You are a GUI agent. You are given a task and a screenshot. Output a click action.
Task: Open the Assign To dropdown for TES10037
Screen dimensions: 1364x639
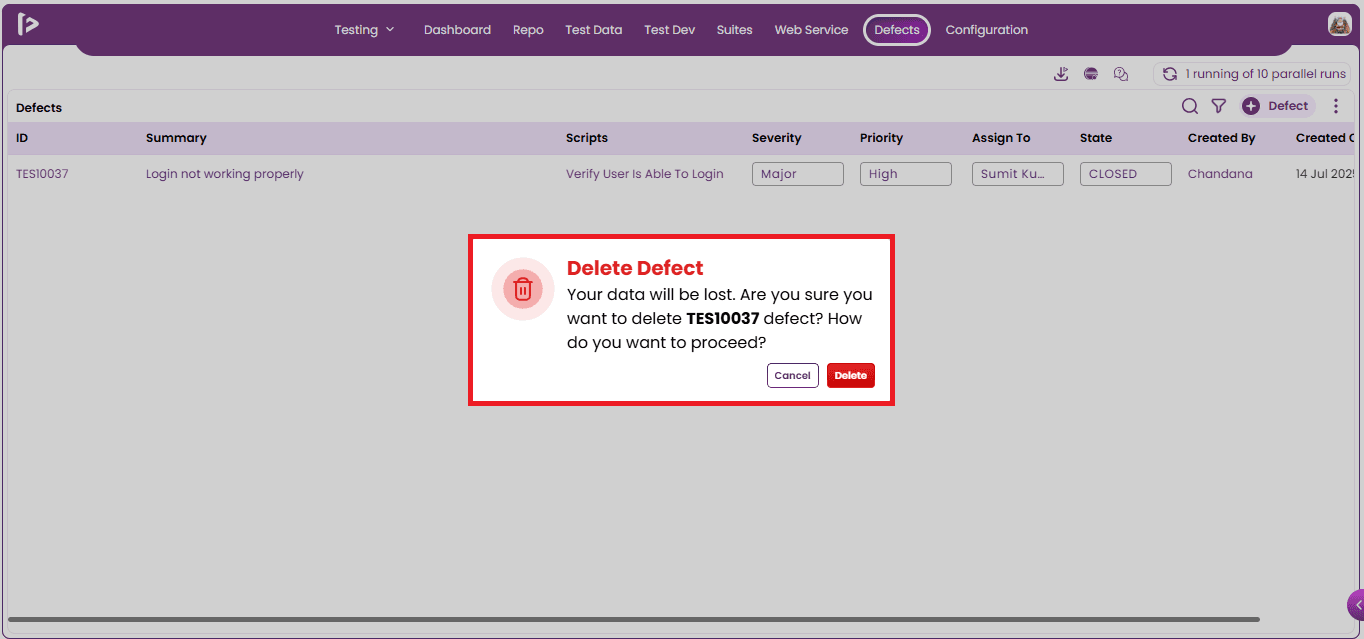pos(1018,174)
